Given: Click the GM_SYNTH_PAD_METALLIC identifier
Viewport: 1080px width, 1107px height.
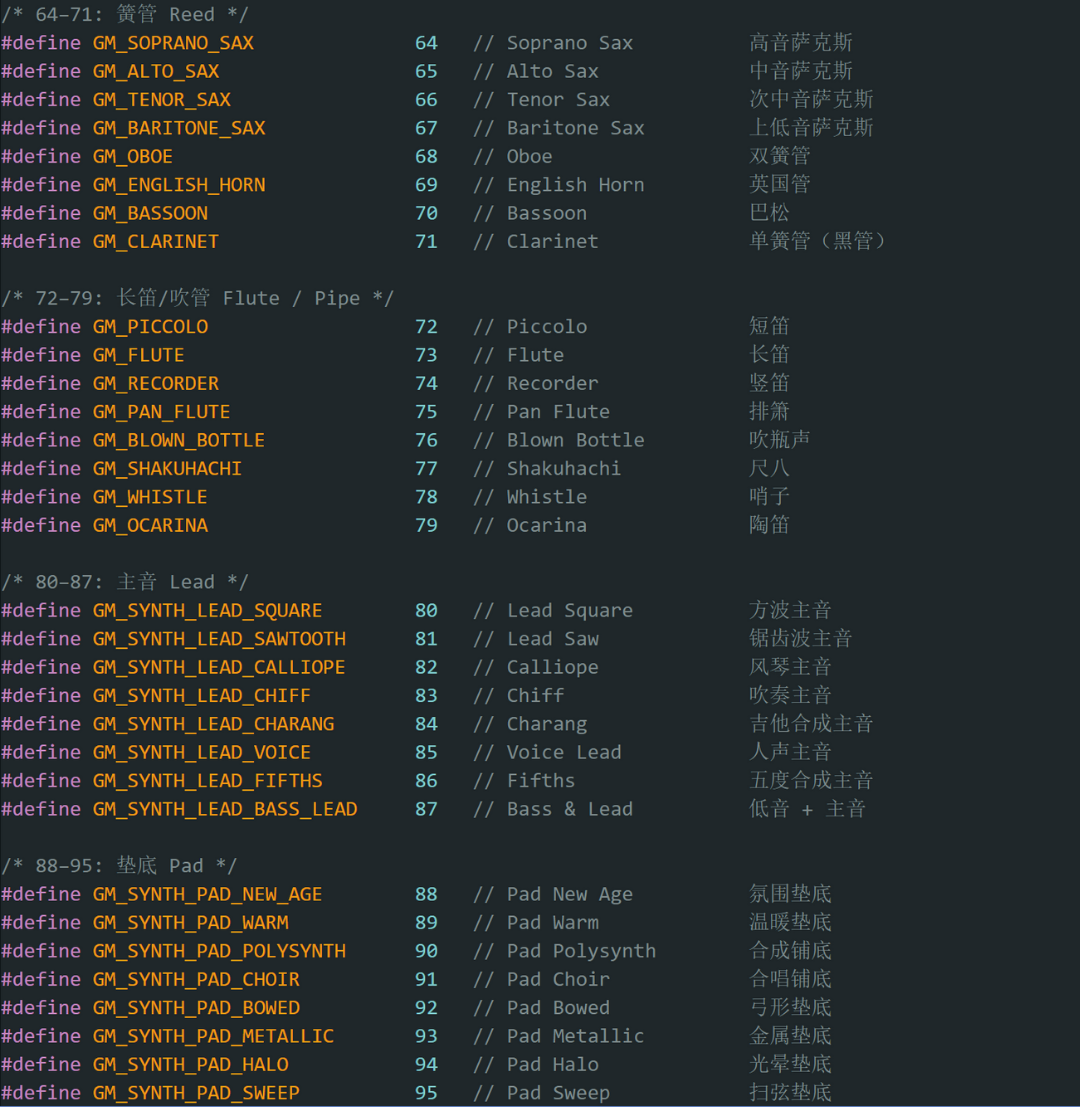Looking at the screenshot, I should point(213,1036).
